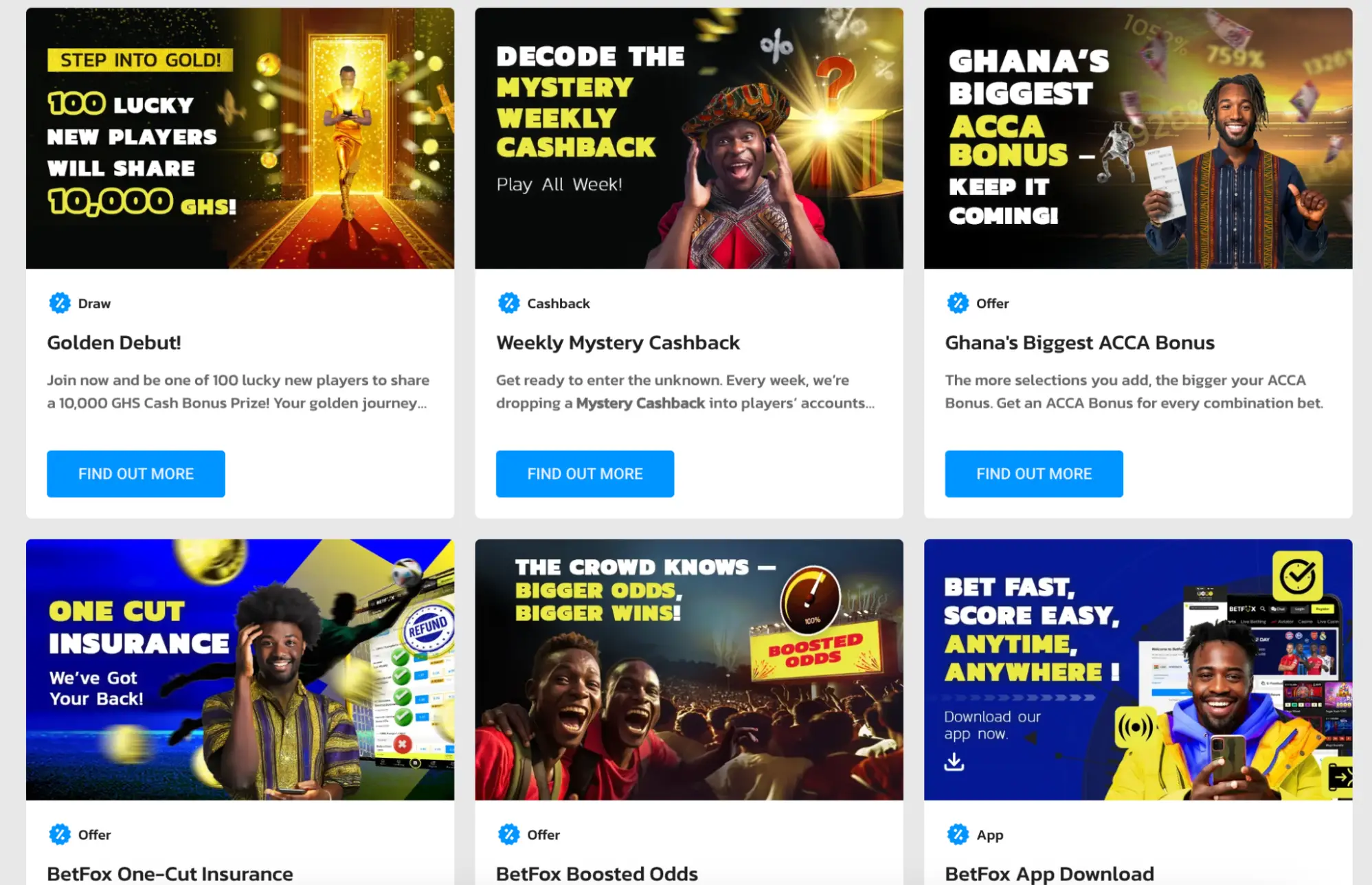This screenshot has width=1372, height=885.
Task: Open the One Cut Insurance banner image
Action: [240, 670]
